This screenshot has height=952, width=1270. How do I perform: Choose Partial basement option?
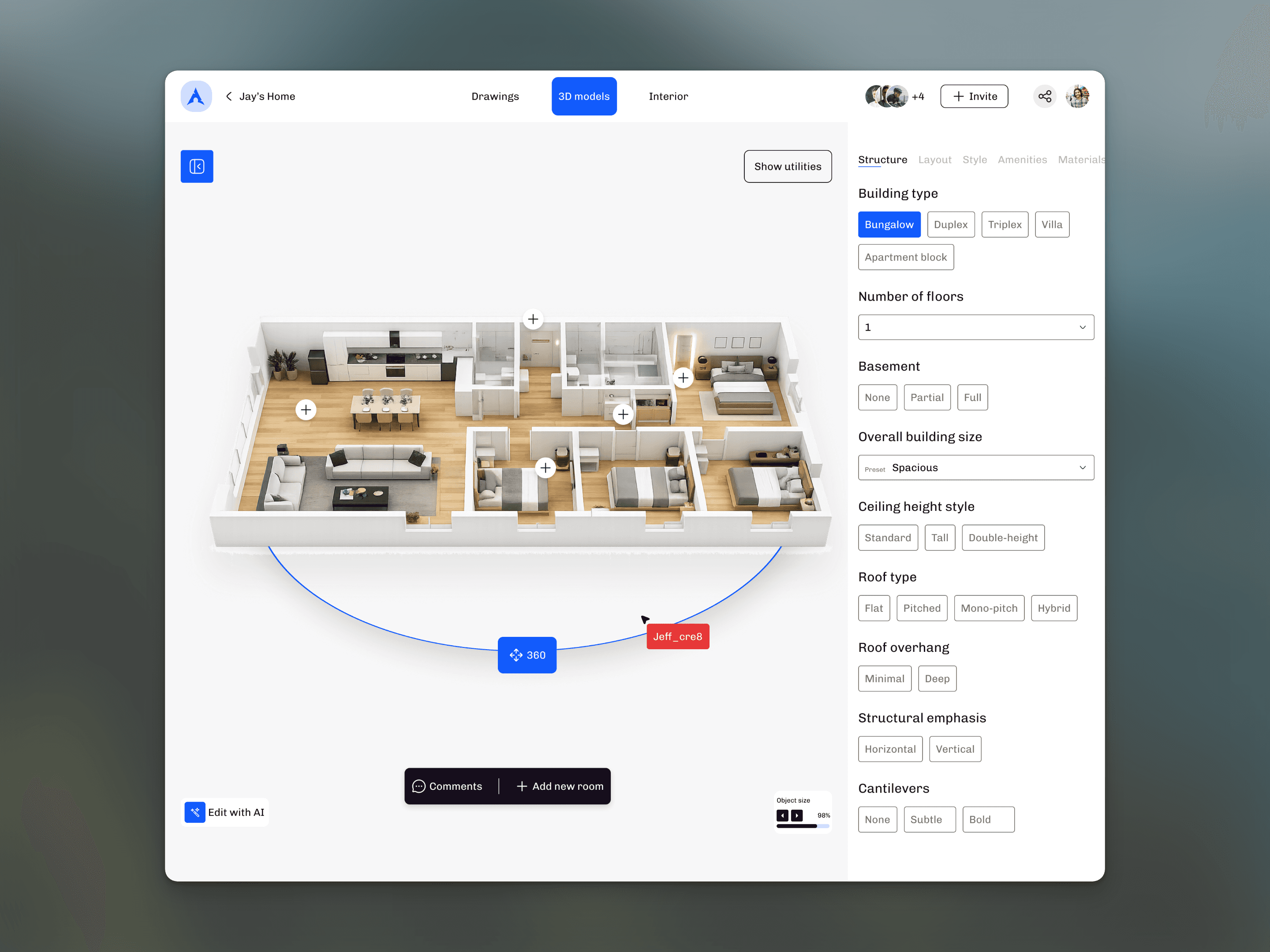[926, 397]
